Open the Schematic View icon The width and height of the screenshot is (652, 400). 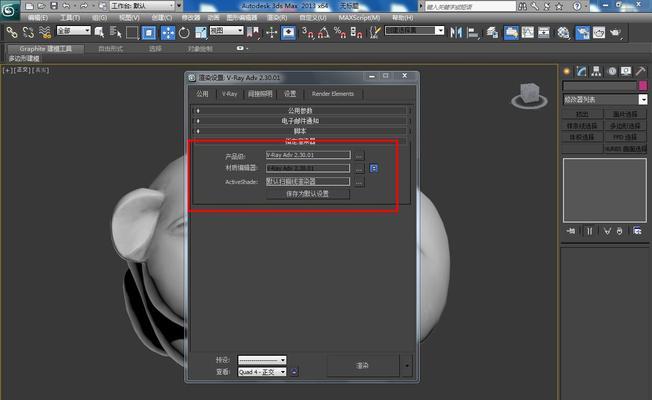pyautogui.click(x=544, y=32)
